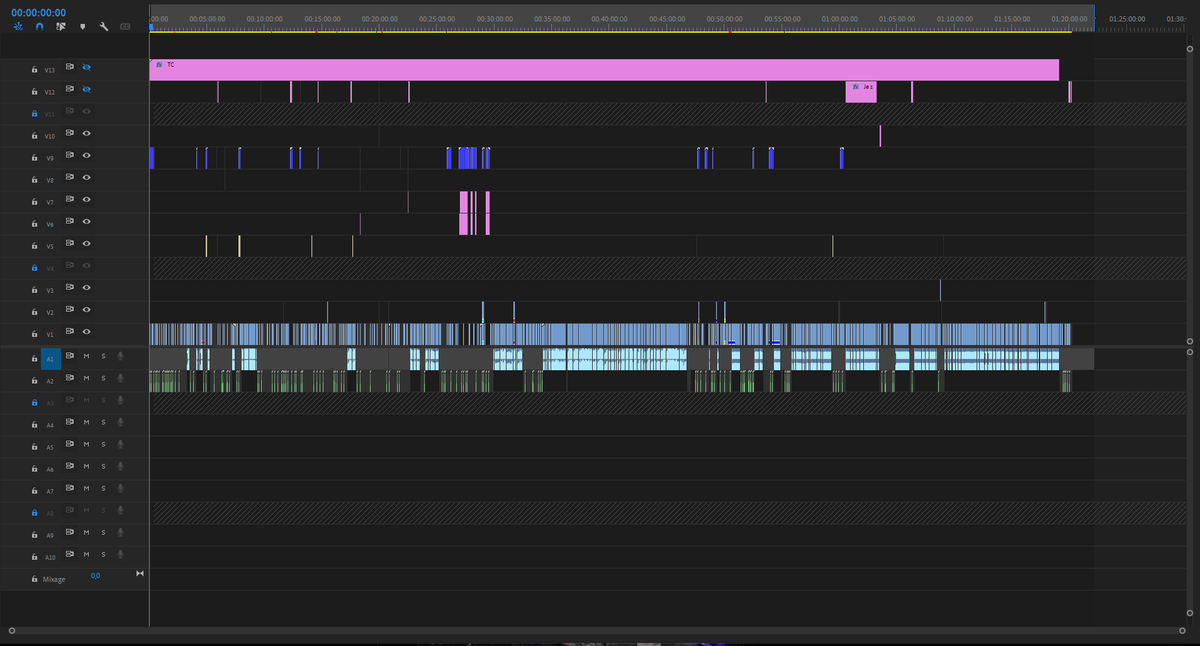
Task: Hide the V10 track output
Action: tap(87, 132)
